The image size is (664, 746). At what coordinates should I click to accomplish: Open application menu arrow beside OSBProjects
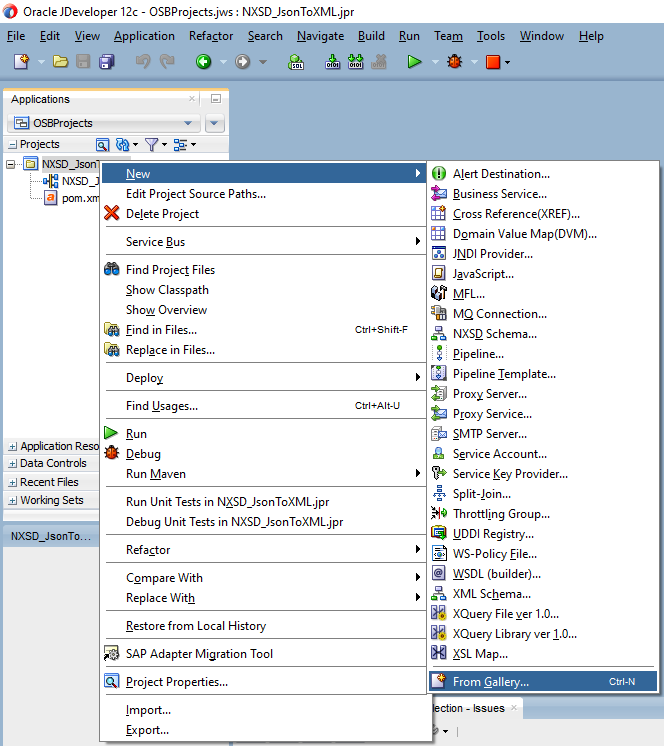click(x=214, y=123)
